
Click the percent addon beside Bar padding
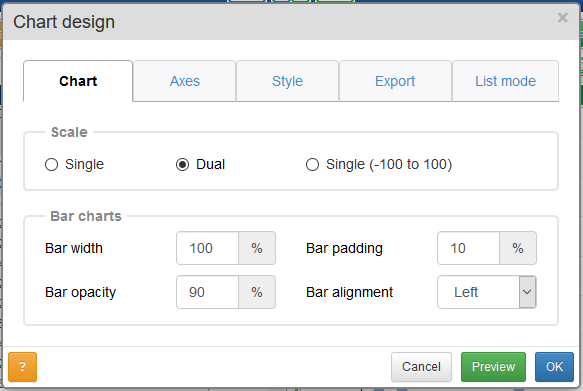tap(518, 248)
